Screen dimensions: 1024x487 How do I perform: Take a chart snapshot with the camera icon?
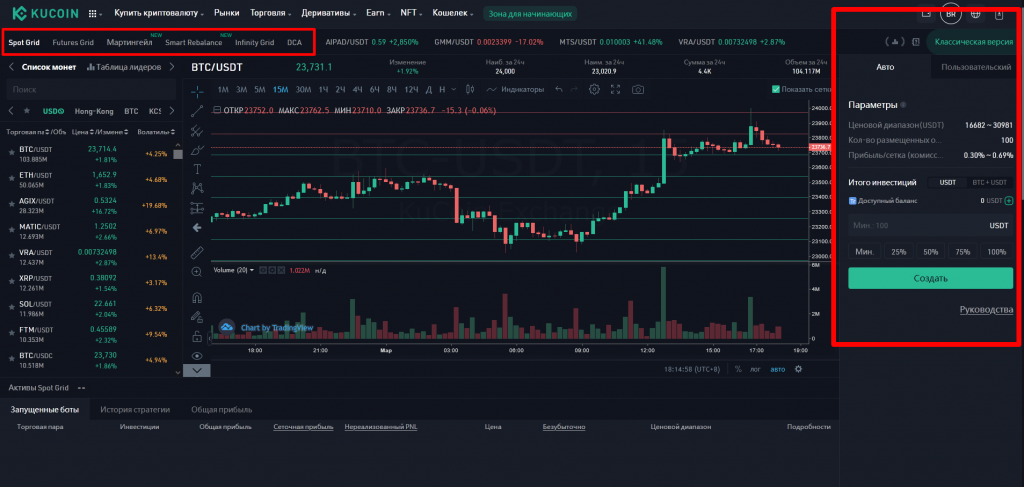tap(638, 89)
